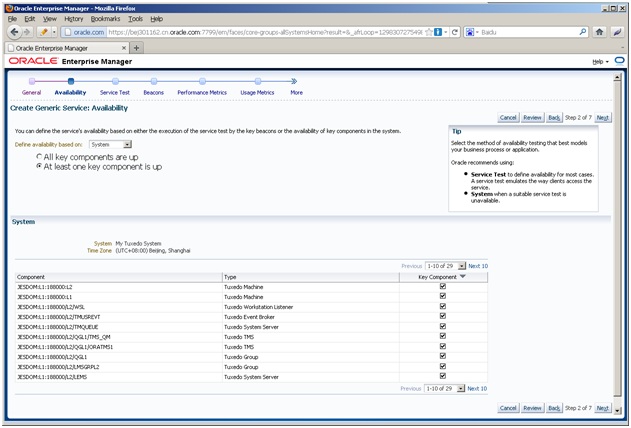The image size is (631, 428).
Task: Open Edit menu
Action: click(x=29, y=19)
